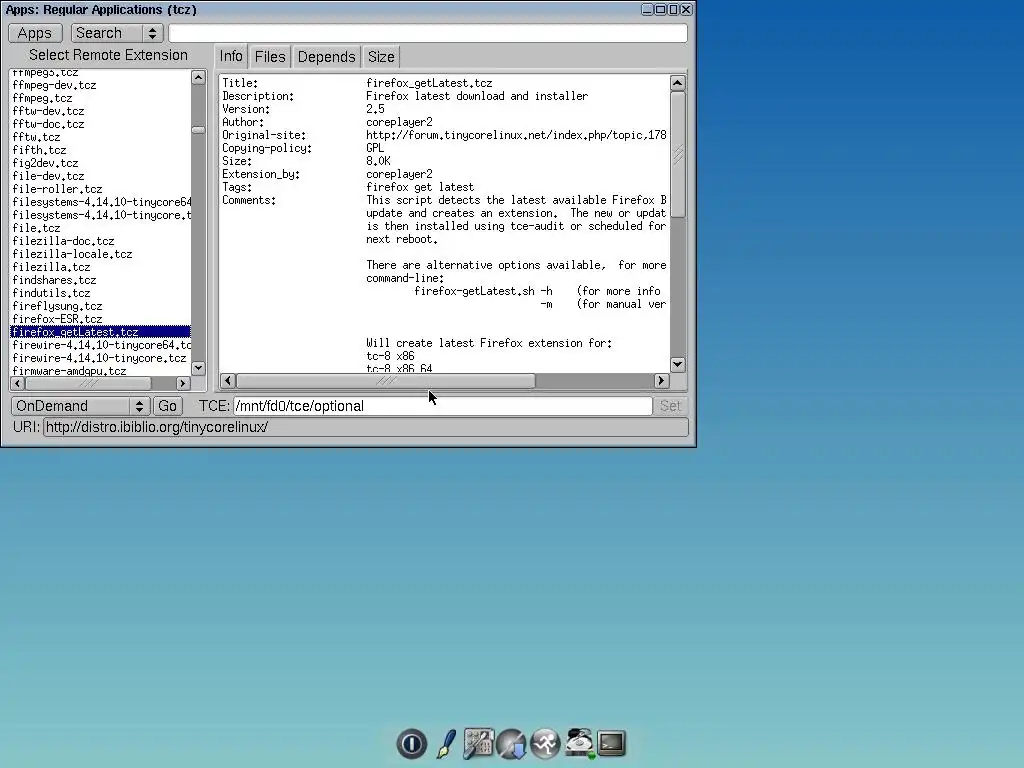Image resolution: width=1024 pixels, height=768 pixels.
Task: Open the Search type dropdown
Action: point(117,33)
